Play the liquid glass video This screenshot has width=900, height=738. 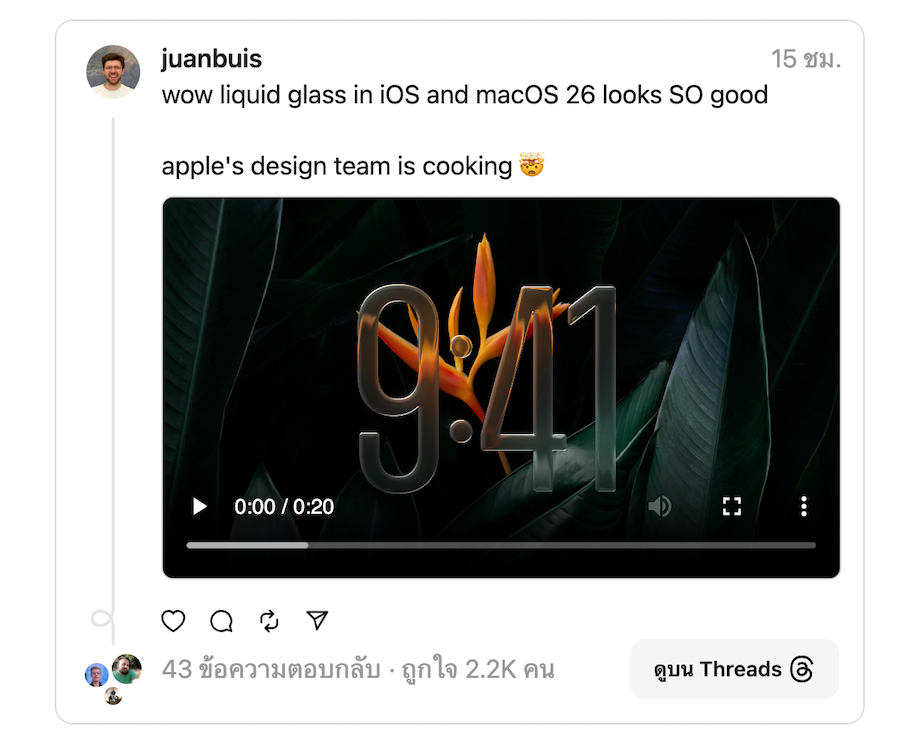tap(200, 507)
